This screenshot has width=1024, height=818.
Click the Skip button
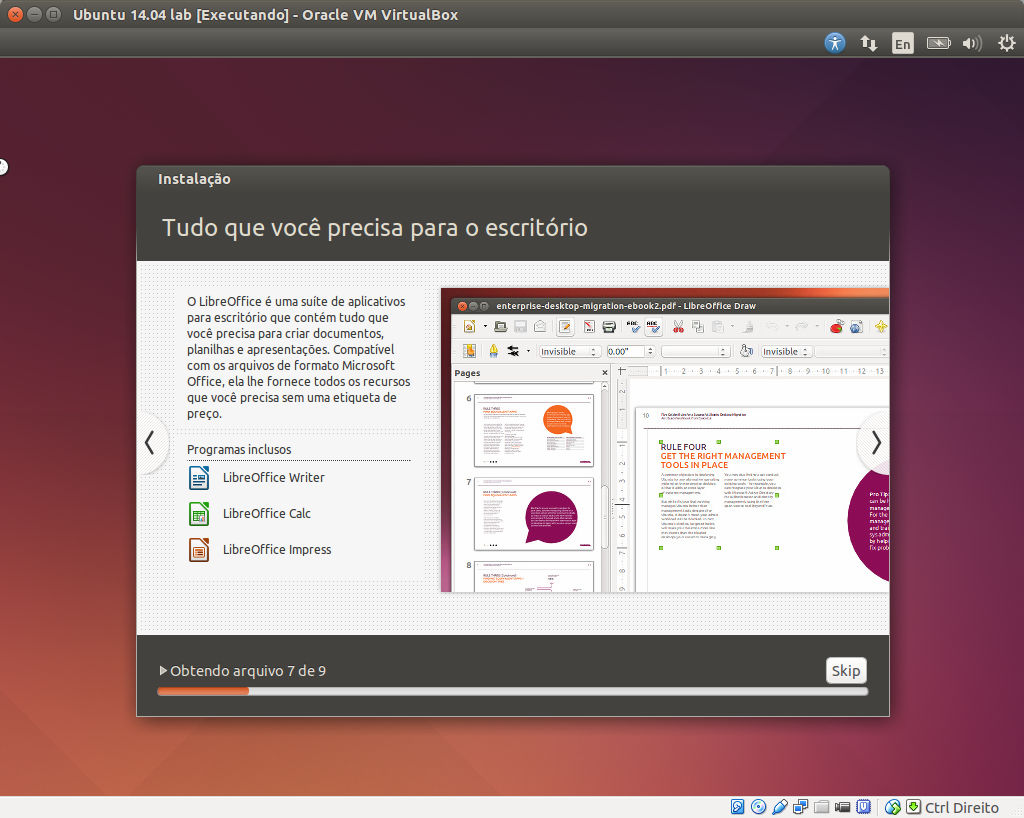click(846, 670)
